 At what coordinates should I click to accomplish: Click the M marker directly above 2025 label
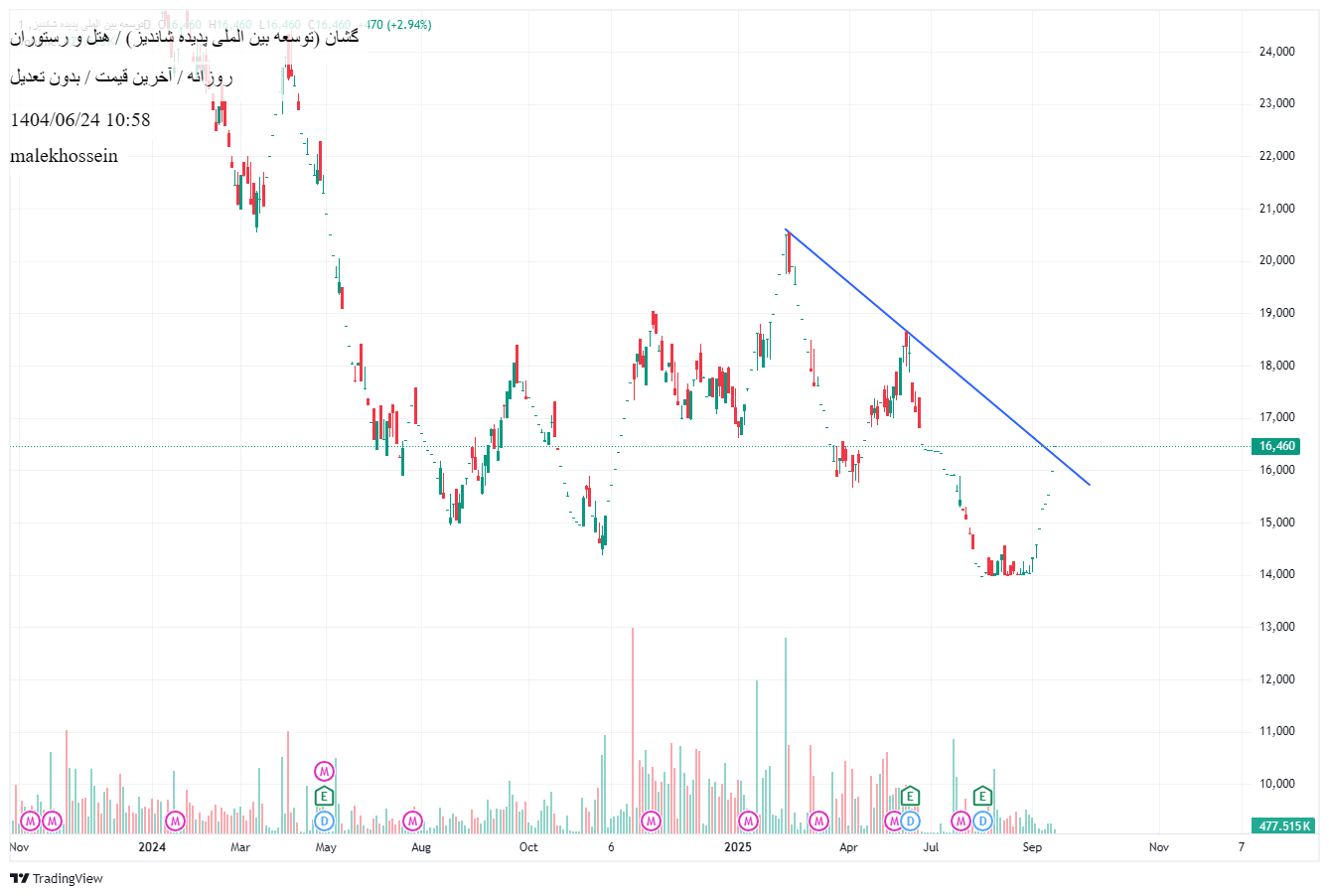[748, 821]
